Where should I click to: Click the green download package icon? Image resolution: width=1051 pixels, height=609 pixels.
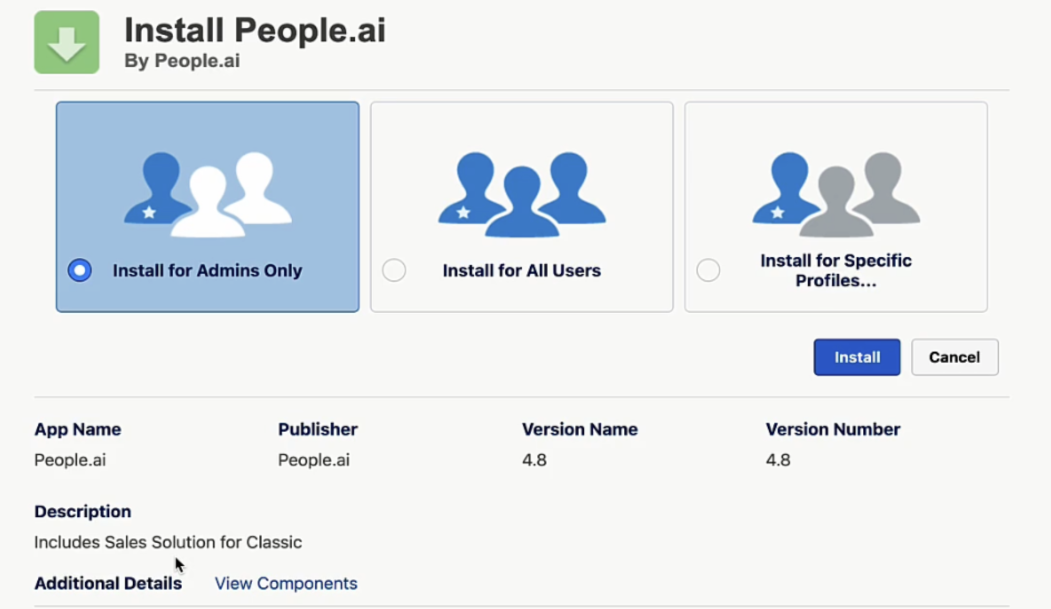tap(67, 42)
